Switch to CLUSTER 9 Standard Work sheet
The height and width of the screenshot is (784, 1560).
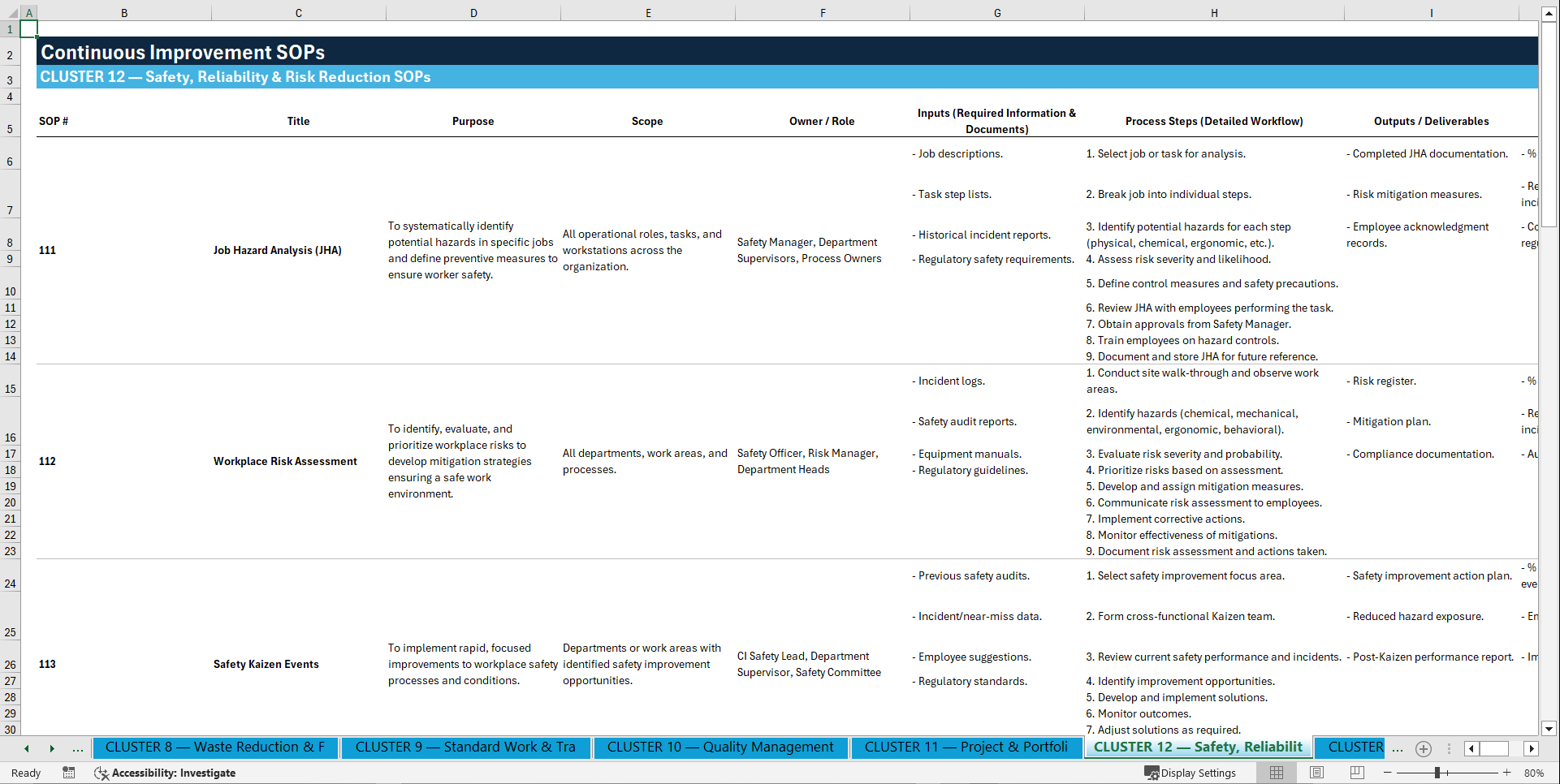pyautogui.click(x=465, y=747)
